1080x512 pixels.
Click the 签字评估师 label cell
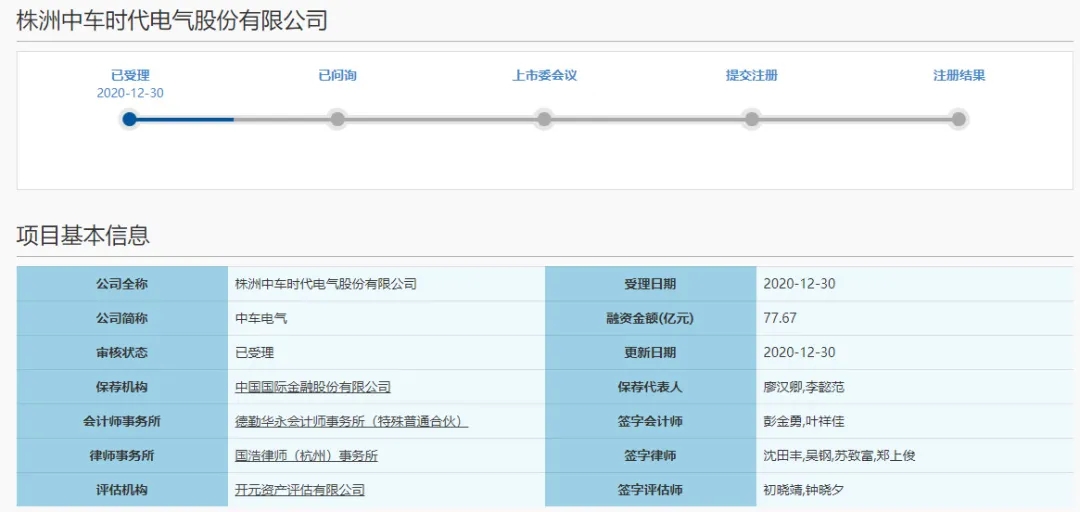[650, 490]
